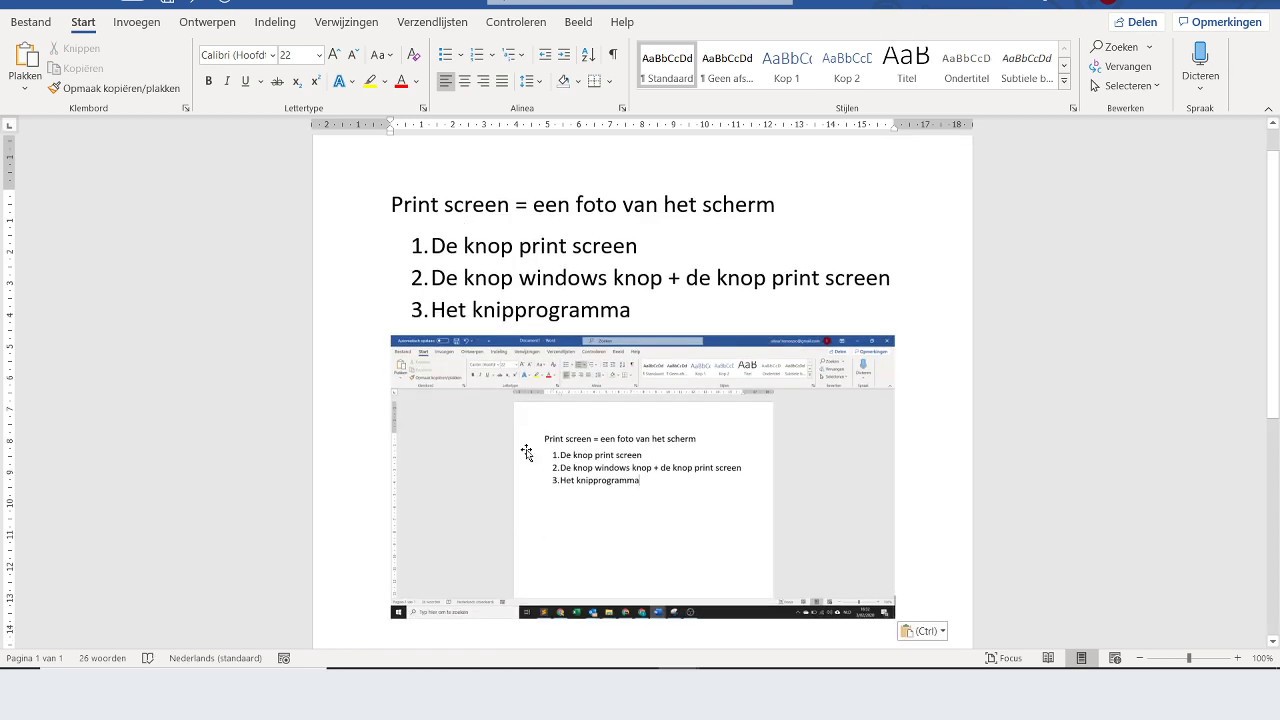Open the Bestand tab

[x=31, y=22]
